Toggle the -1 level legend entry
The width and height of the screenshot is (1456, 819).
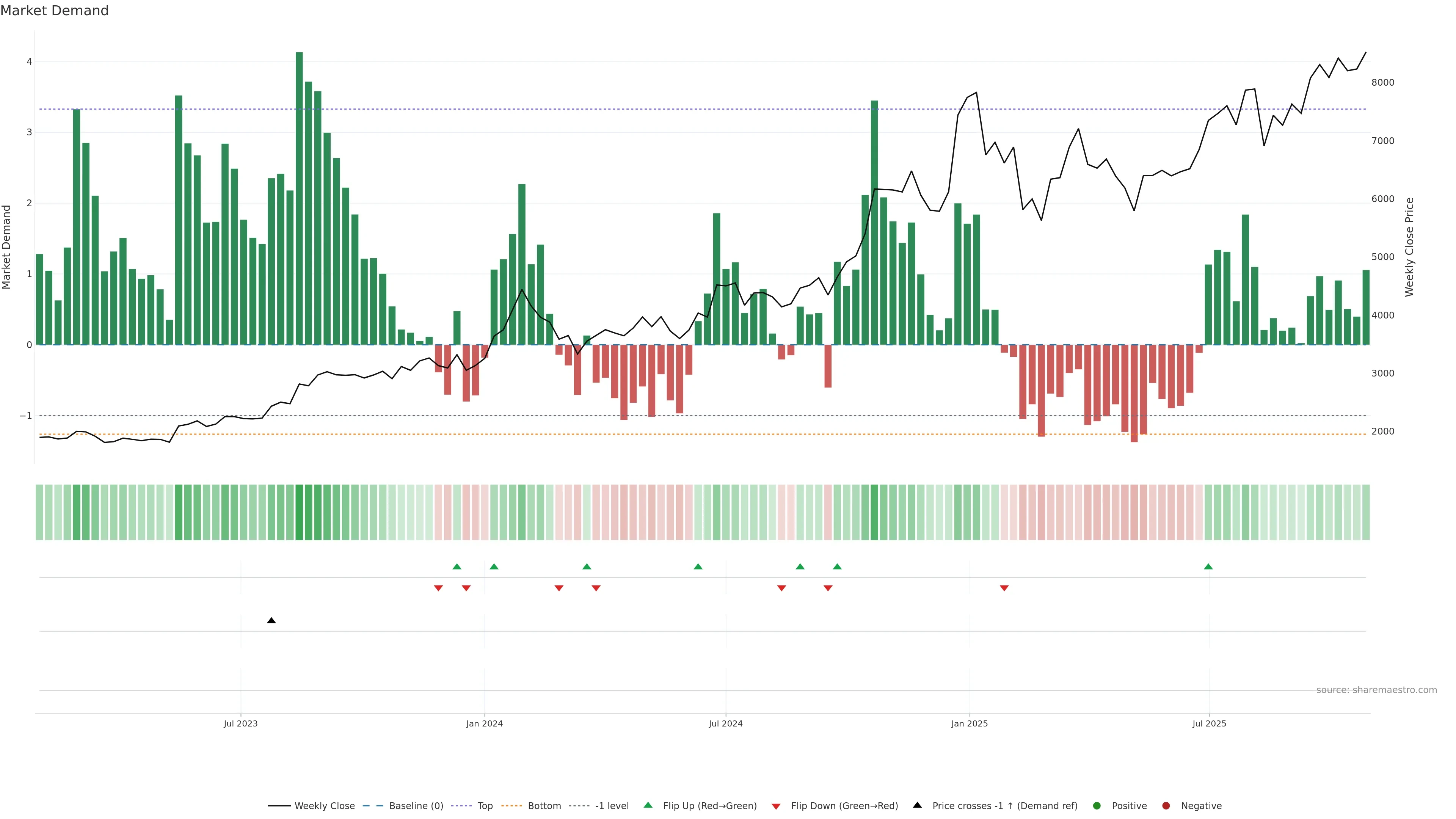[612, 805]
